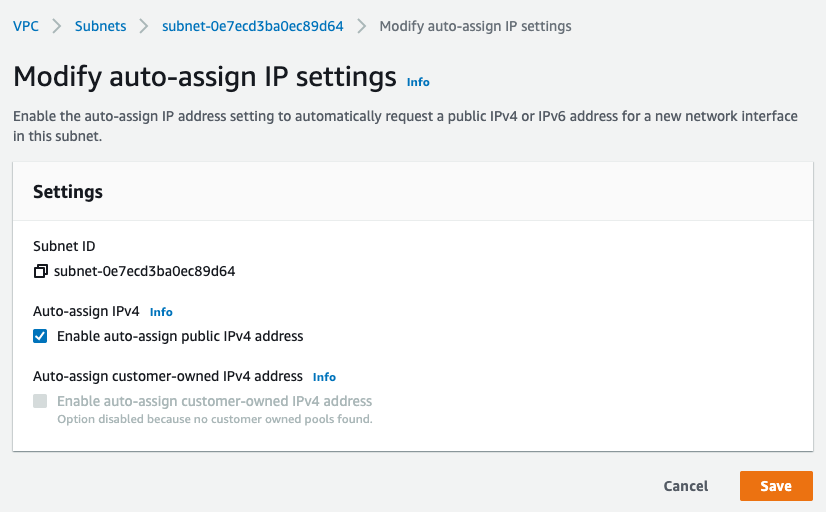Image resolution: width=826 pixels, height=512 pixels.
Task: Save the auto-assign IP settings
Action: 776,486
